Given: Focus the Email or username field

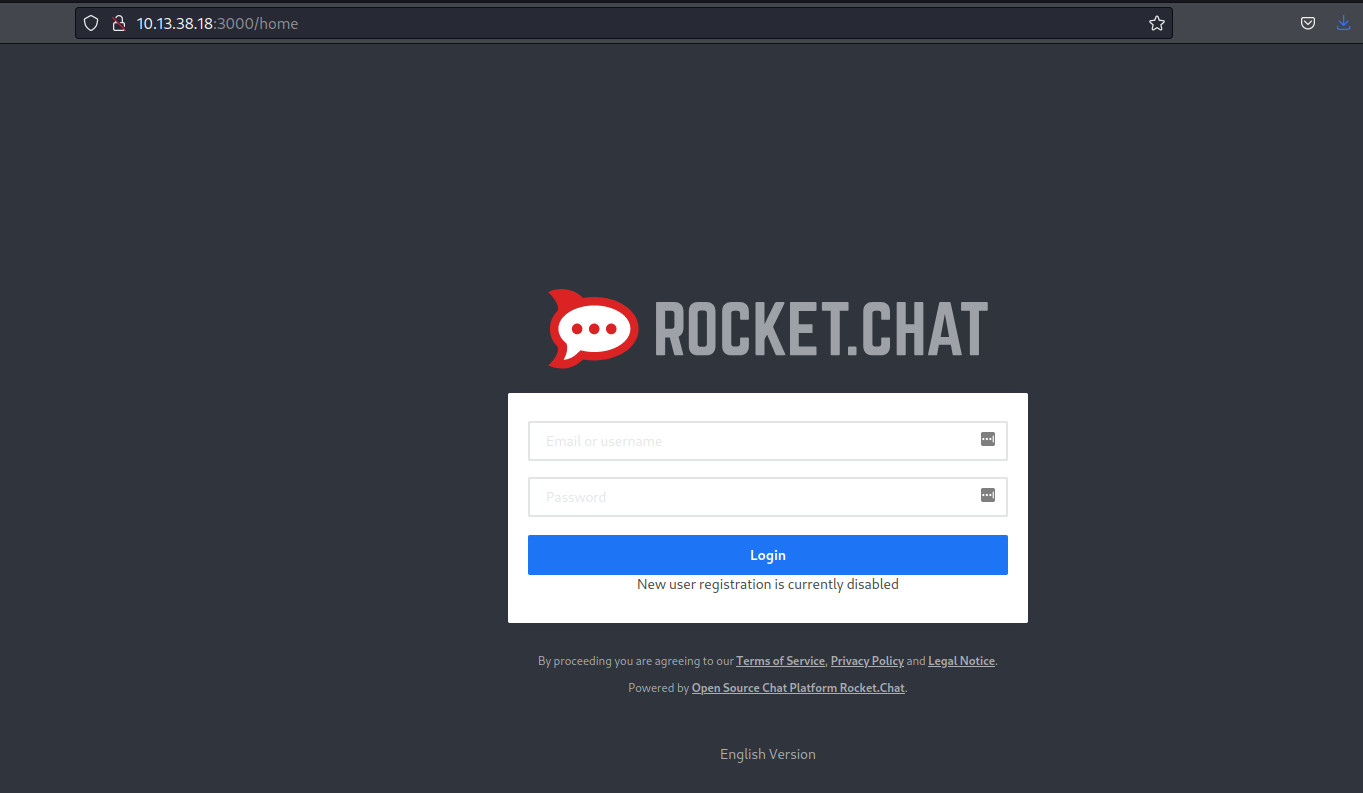Looking at the screenshot, I should (x=768, y=441).
